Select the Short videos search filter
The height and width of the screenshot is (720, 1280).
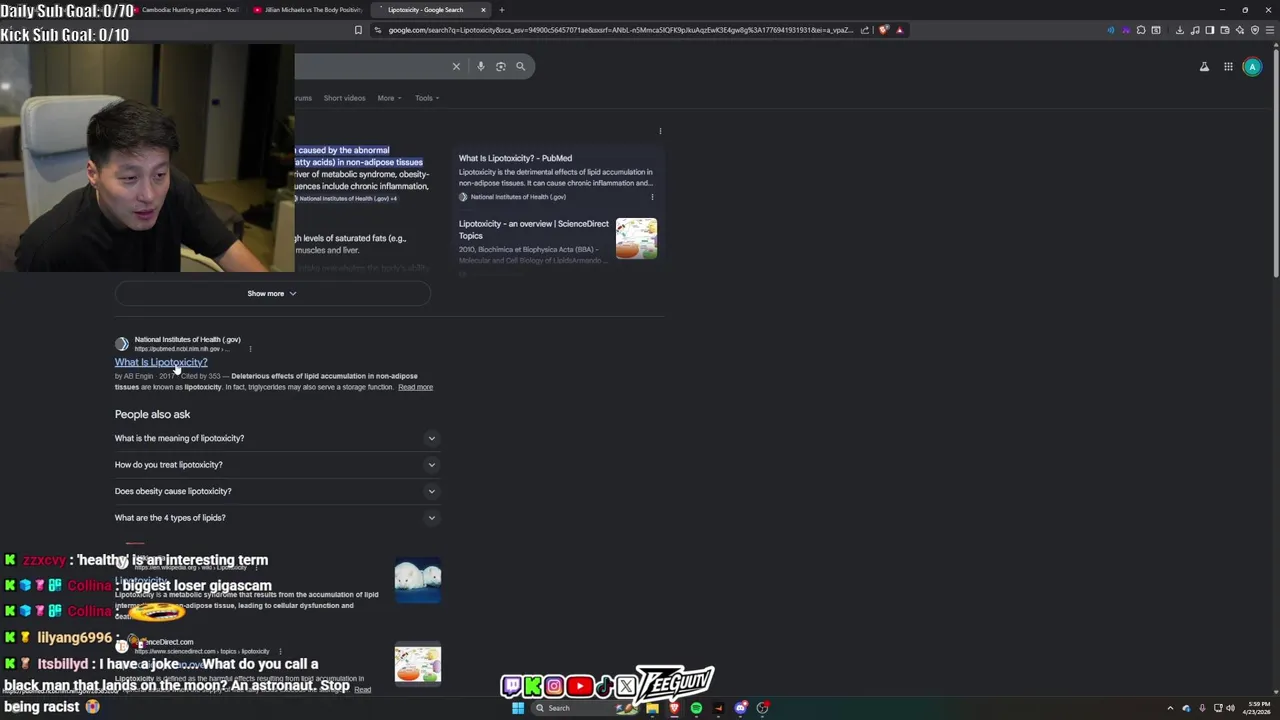click(x=344, y=98)
